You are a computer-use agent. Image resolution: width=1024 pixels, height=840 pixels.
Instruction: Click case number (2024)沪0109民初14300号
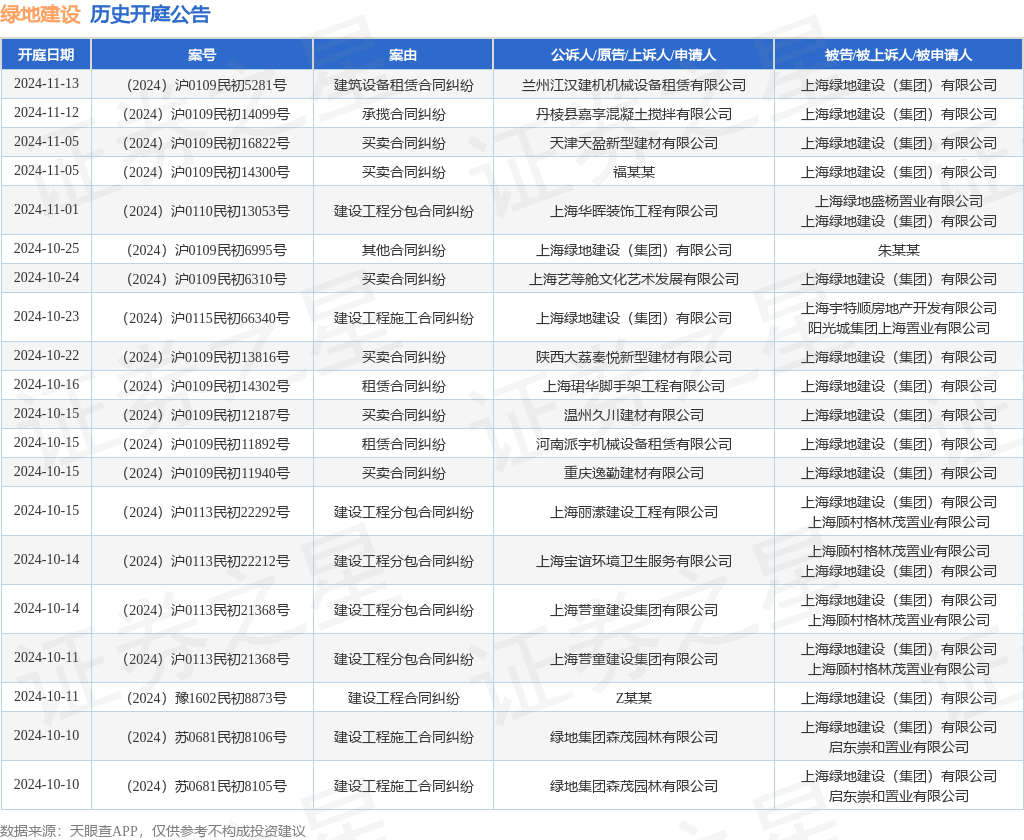coord(206,172)
